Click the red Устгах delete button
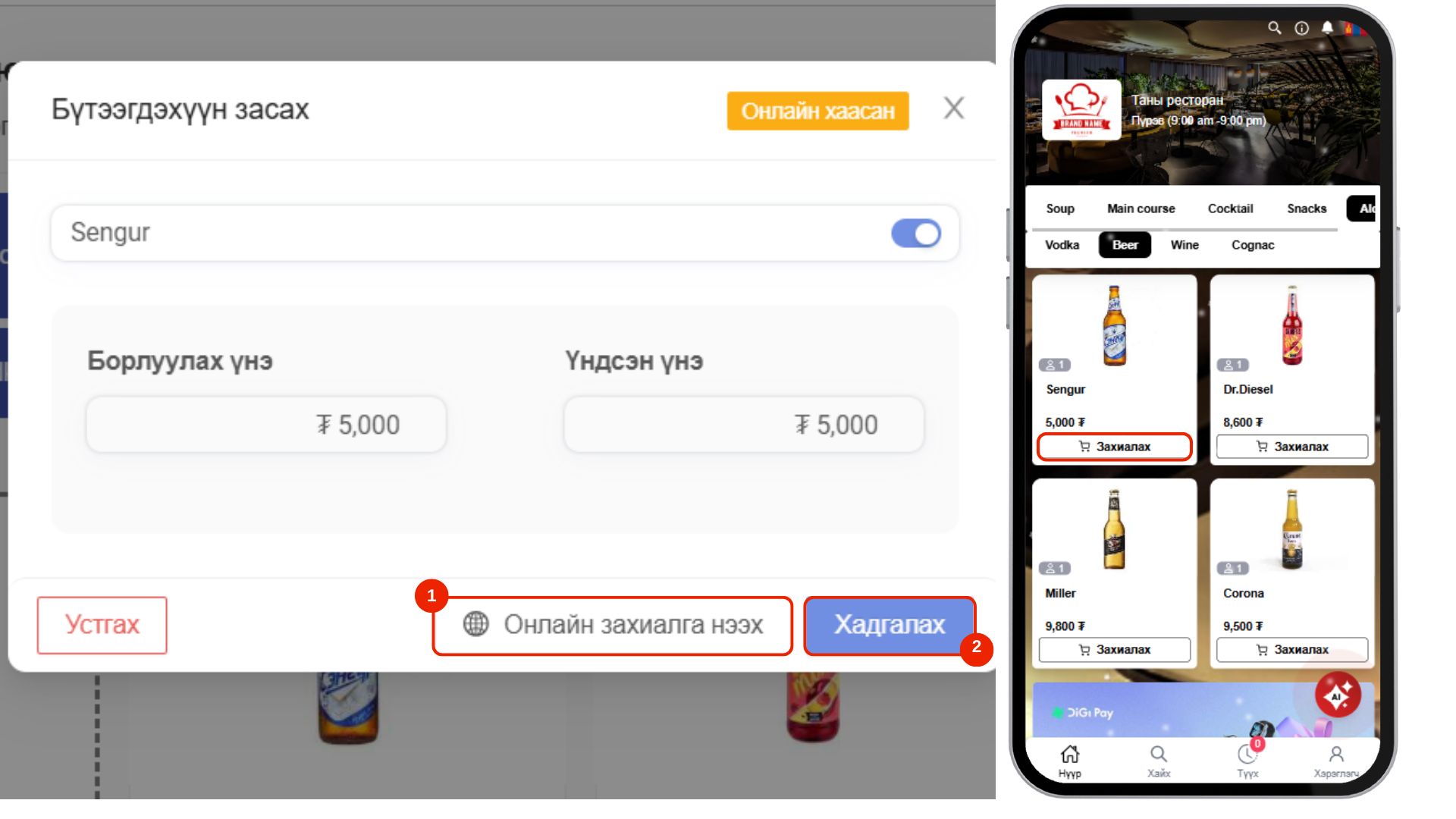 (x=102, y=625)
